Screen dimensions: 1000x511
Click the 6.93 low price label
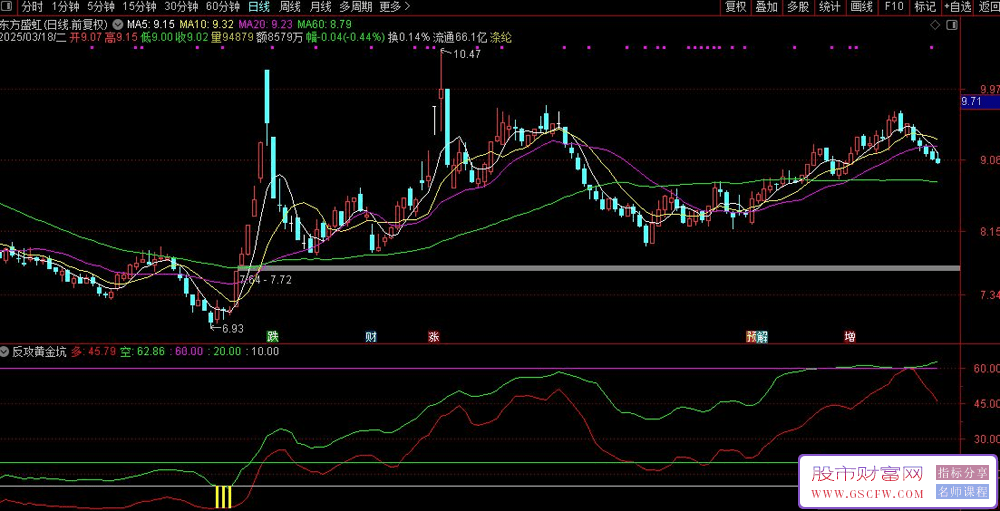pyautogui.click(x=233, y=329)
